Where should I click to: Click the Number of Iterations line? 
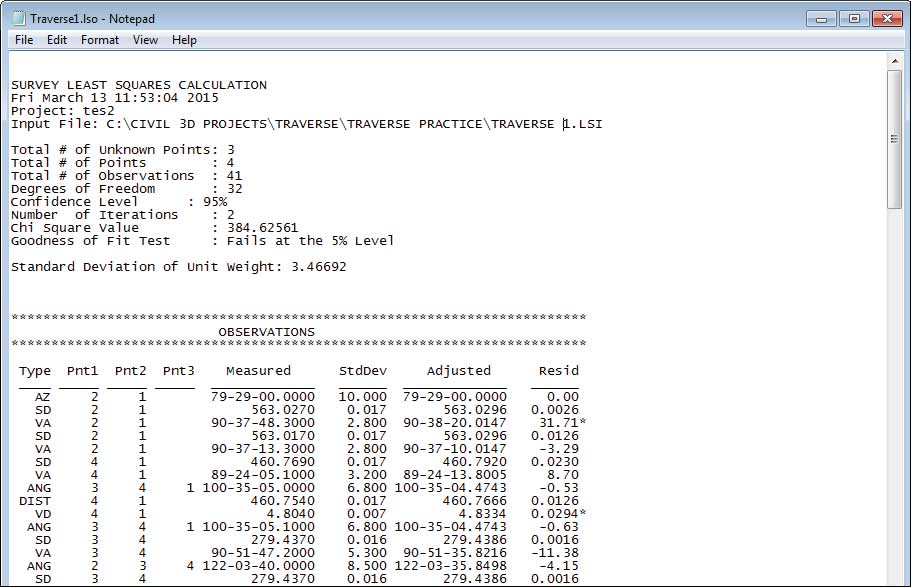coord(123,214)
